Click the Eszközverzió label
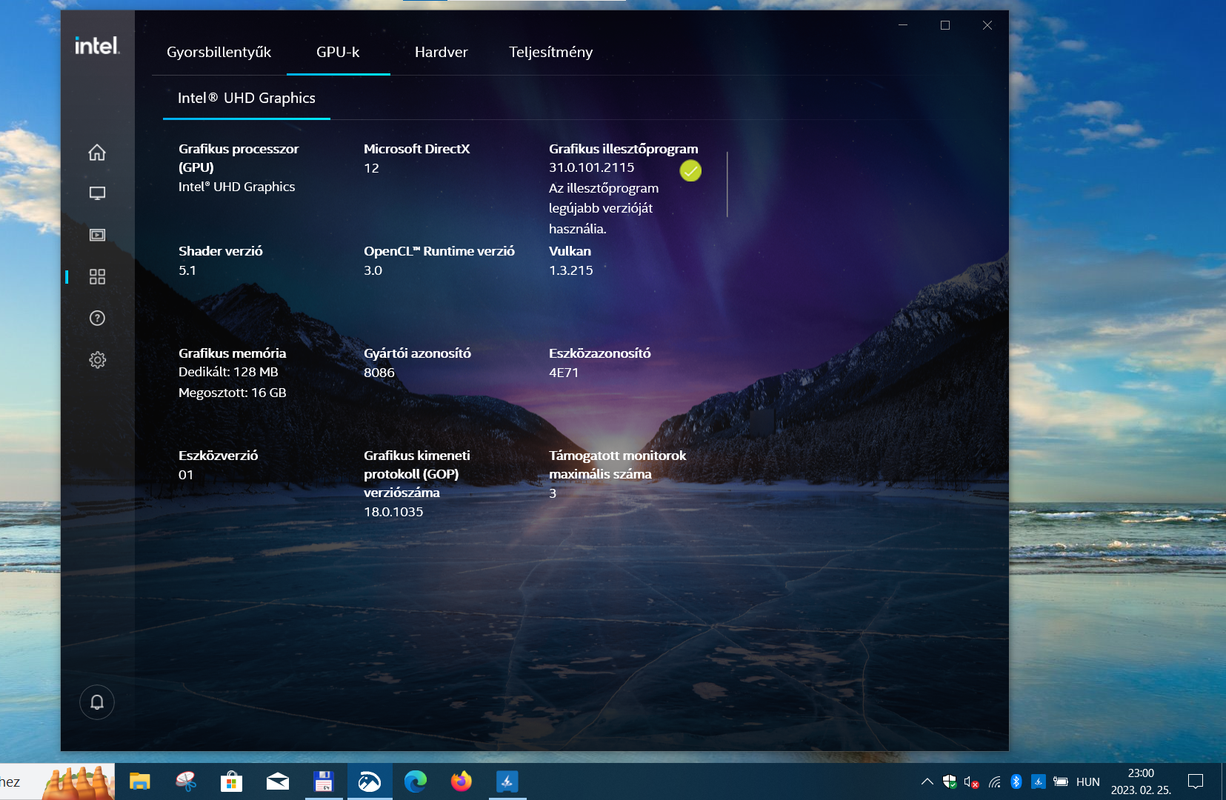The height and width of the screenshot is (800, 1226). [x=218, y=455]
